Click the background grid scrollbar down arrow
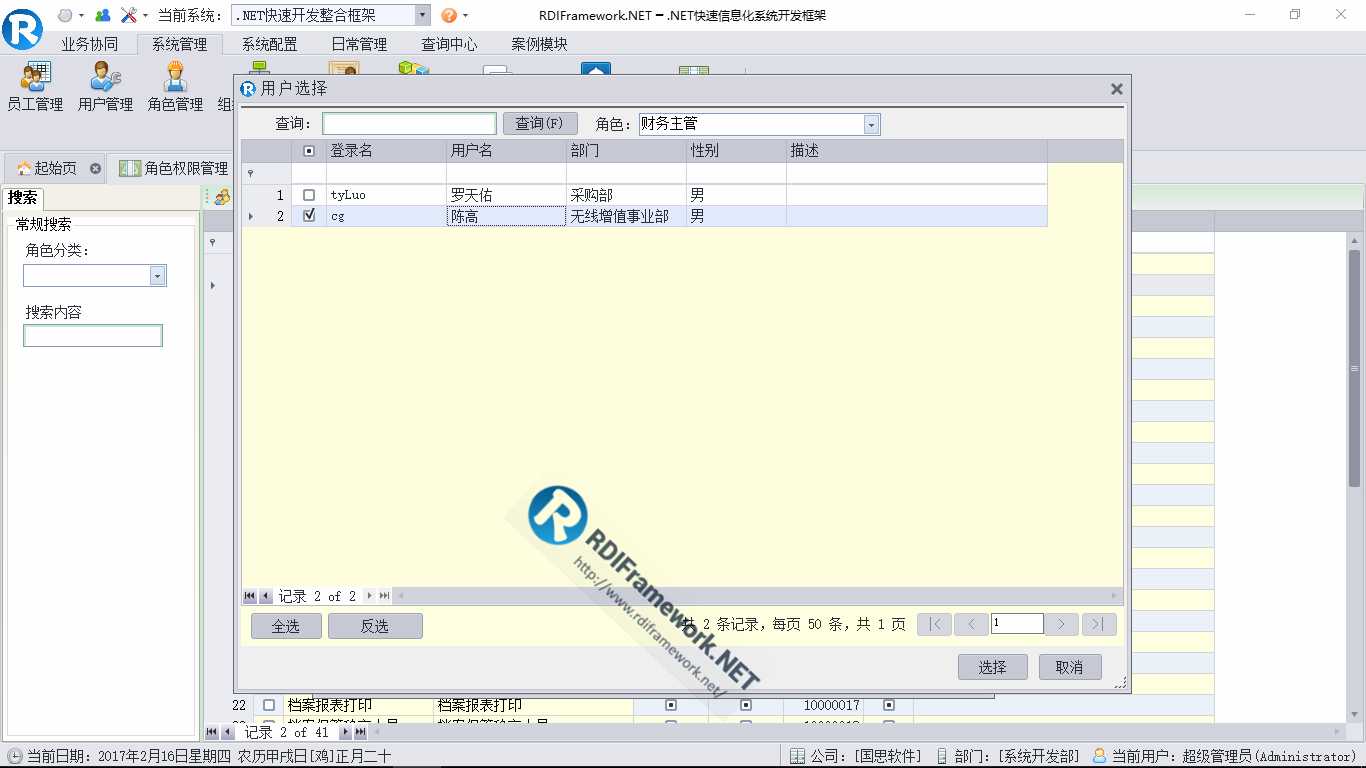 point(1356,714)
